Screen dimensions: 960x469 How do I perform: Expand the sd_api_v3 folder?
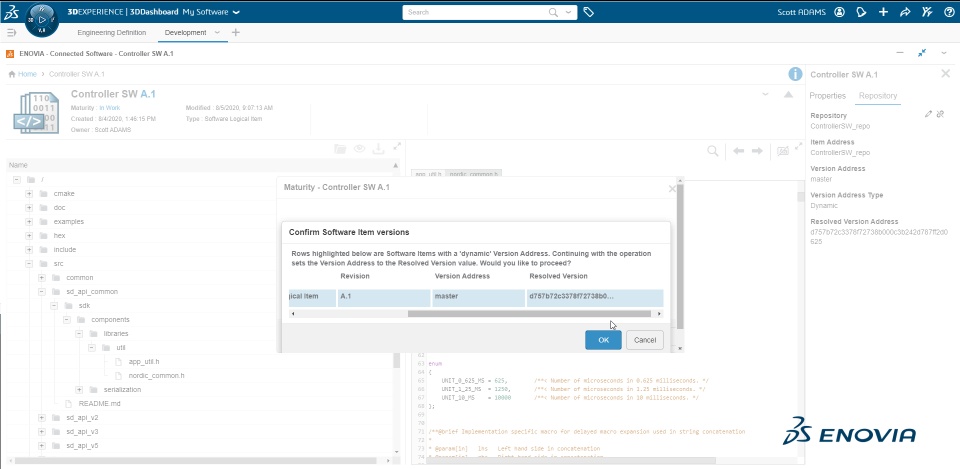tap(42, 432)
